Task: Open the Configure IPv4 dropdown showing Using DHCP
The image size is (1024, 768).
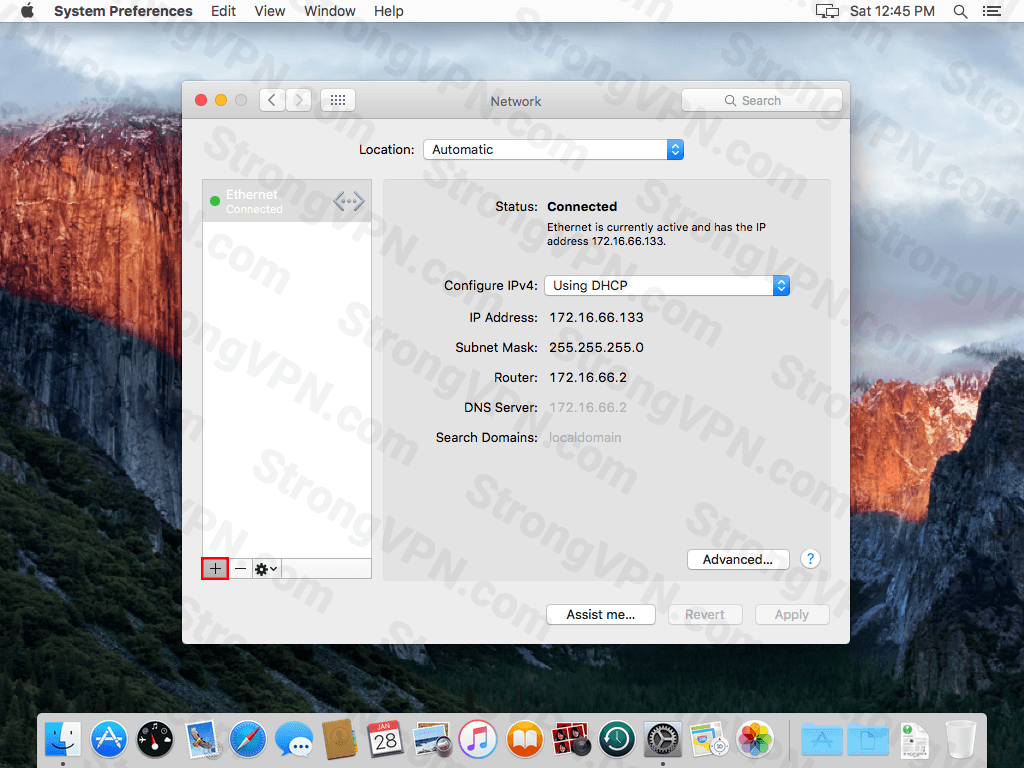Action: [666, 285]
